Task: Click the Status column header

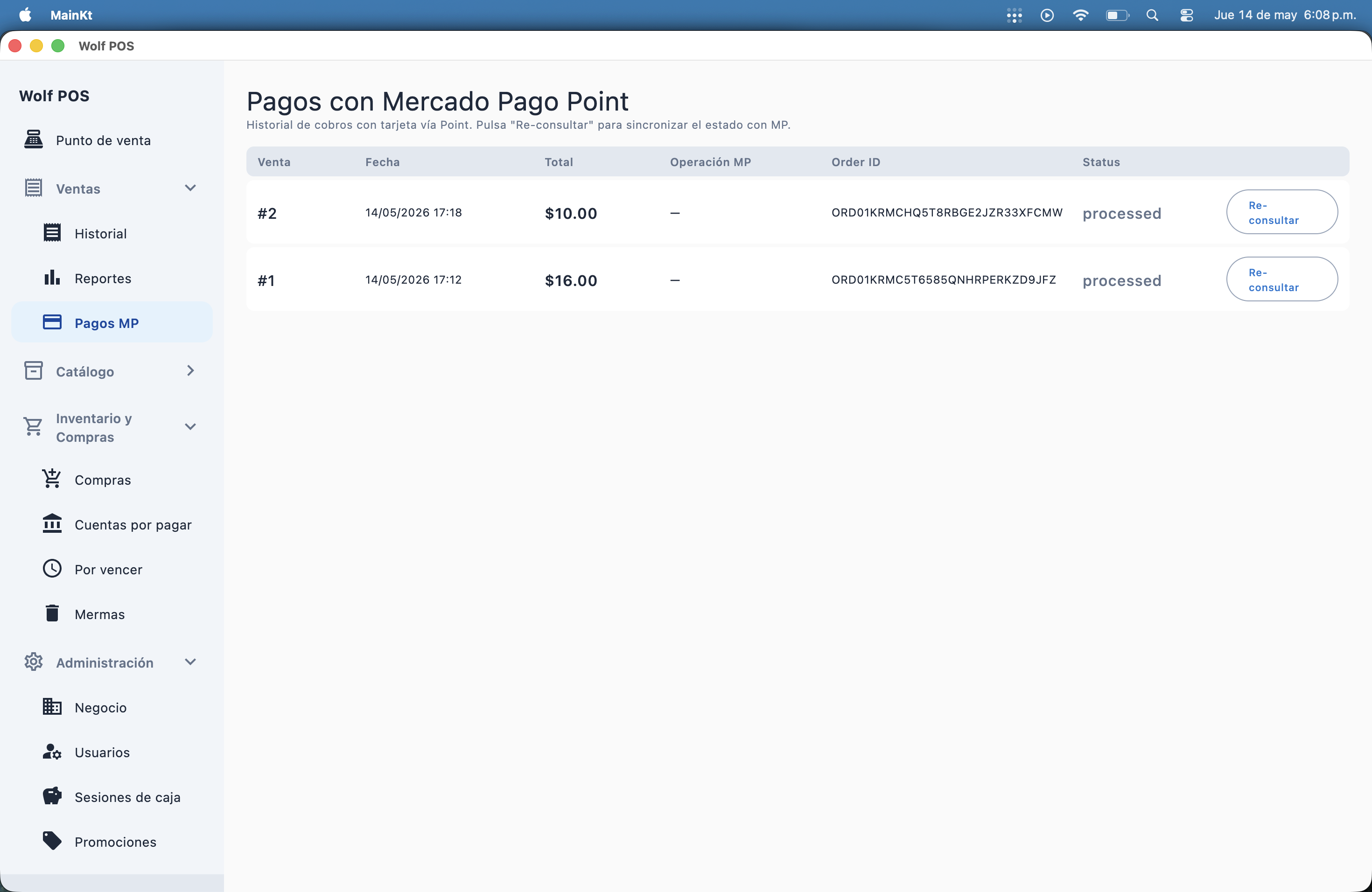Action: 1101,162
